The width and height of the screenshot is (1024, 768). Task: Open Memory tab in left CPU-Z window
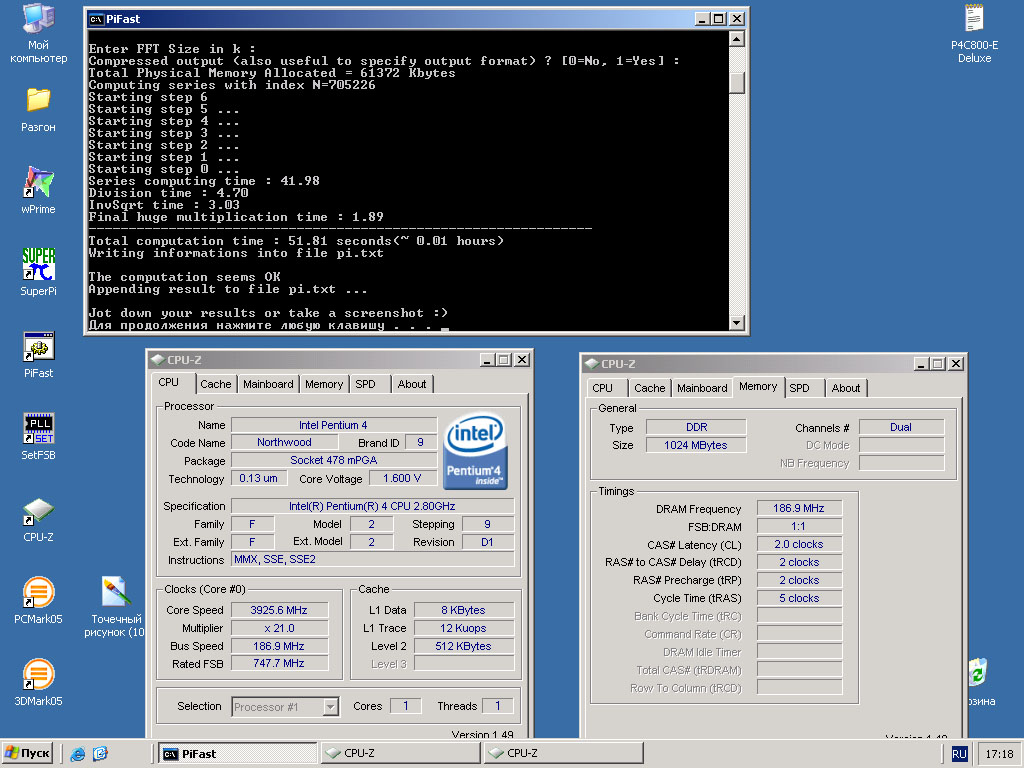pyautogui.click(x=323, y=384)
